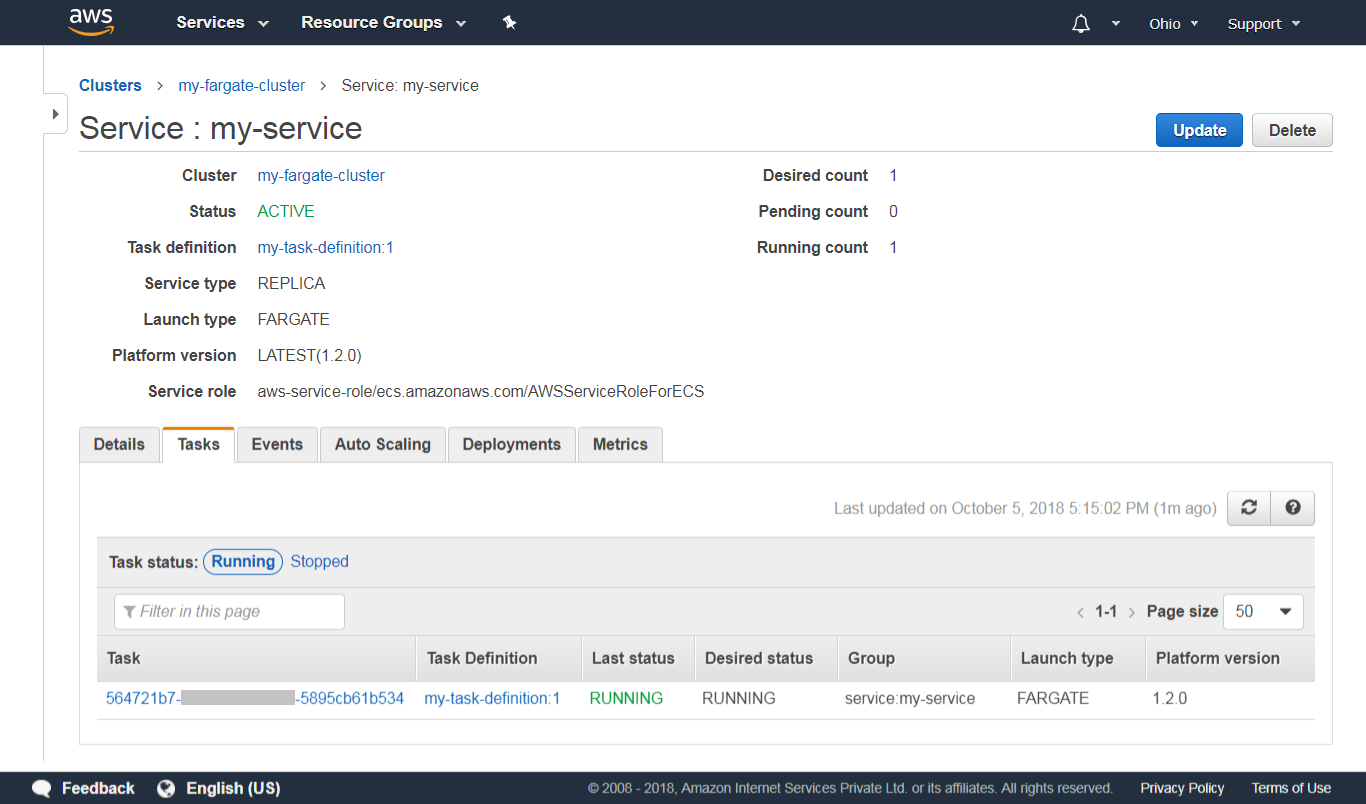Click the FARGATE launch type cell in table
Screen dimensions: 1366x804
click(x=1053, y=699)
